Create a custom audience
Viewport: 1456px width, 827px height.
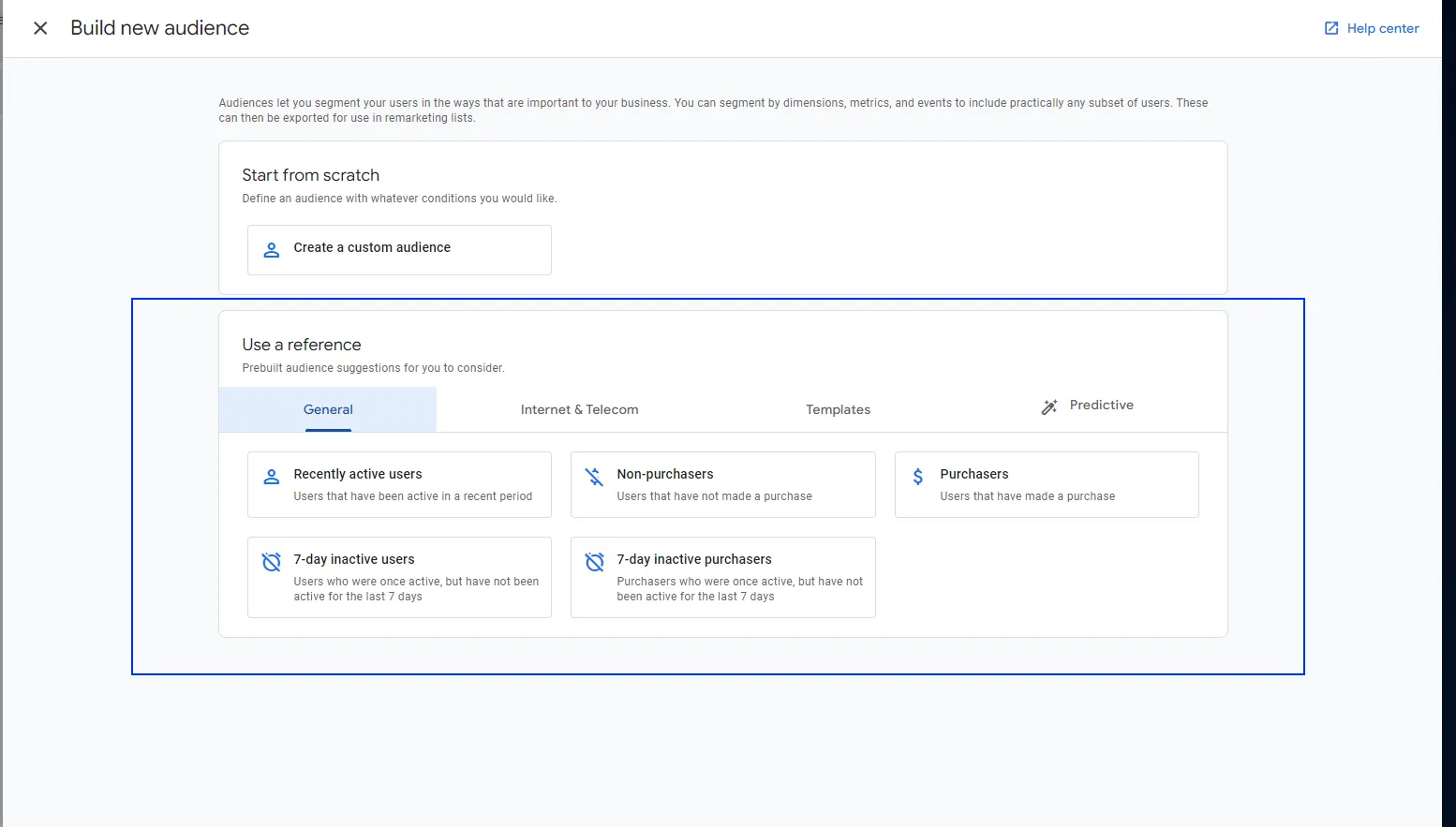click(x=399, y=250)
